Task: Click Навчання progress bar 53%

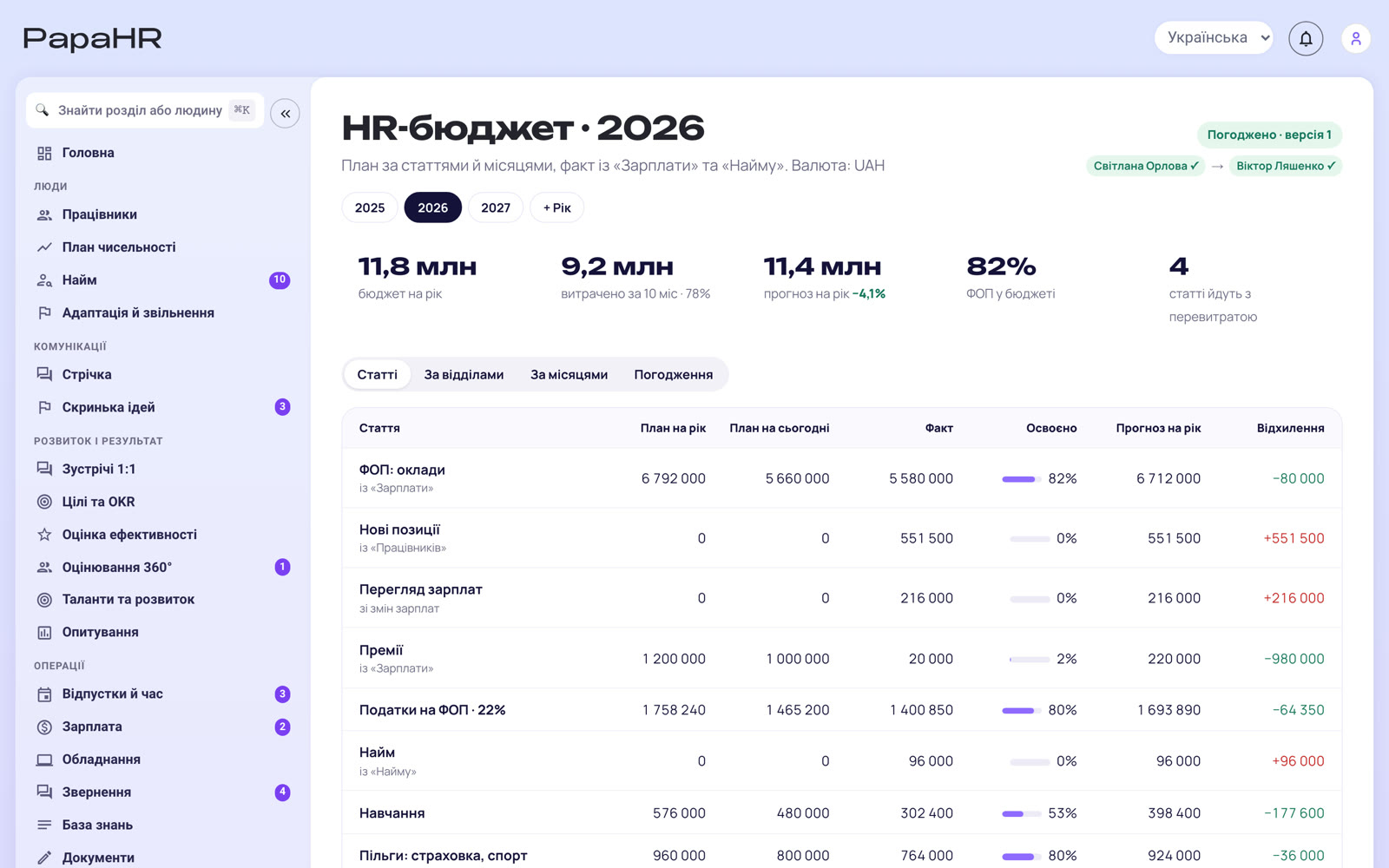Action: (1022, 813)
